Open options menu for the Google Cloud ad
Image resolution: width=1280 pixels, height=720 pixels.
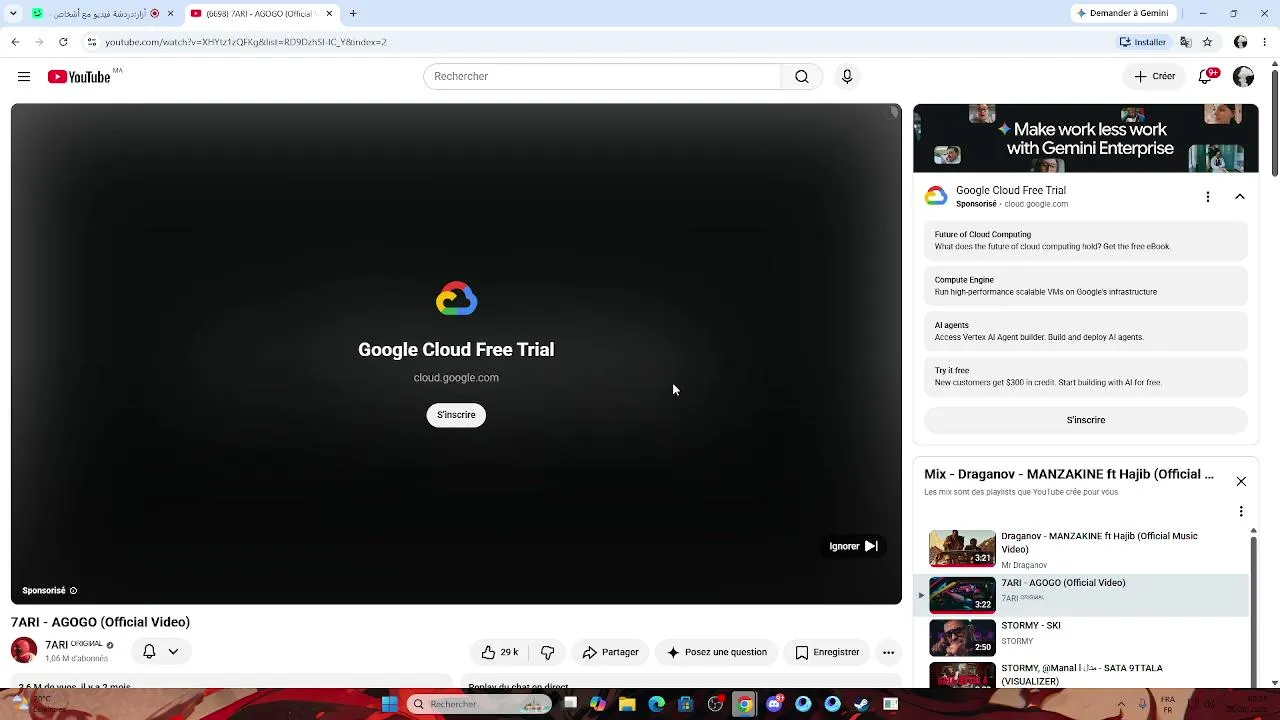tap(1207, 197)
